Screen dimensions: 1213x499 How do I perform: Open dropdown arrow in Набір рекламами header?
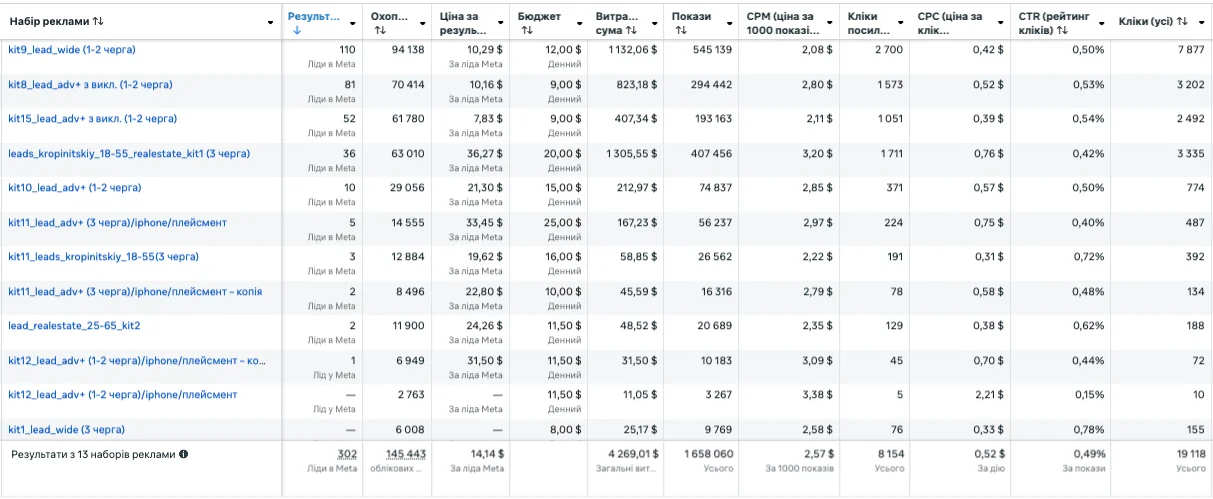click(271, 23)
